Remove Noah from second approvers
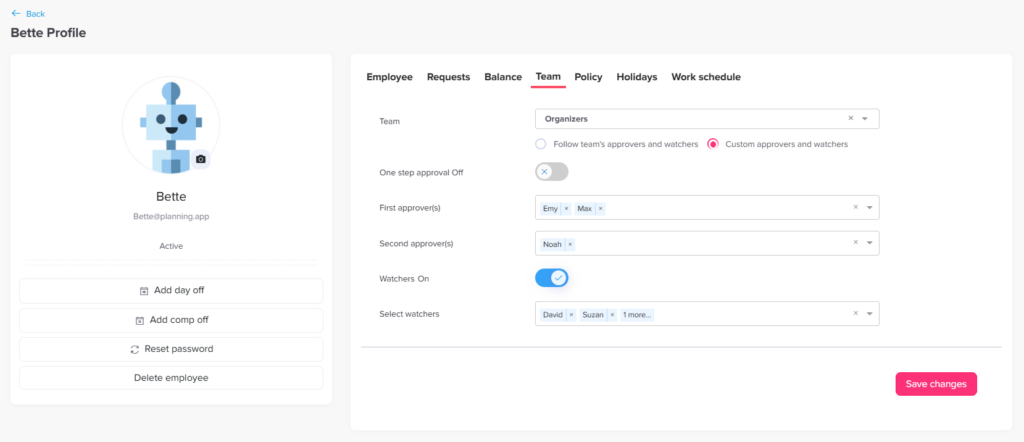Image resolution: width=1024 pixels, height=442 pixels. [570, 244]
